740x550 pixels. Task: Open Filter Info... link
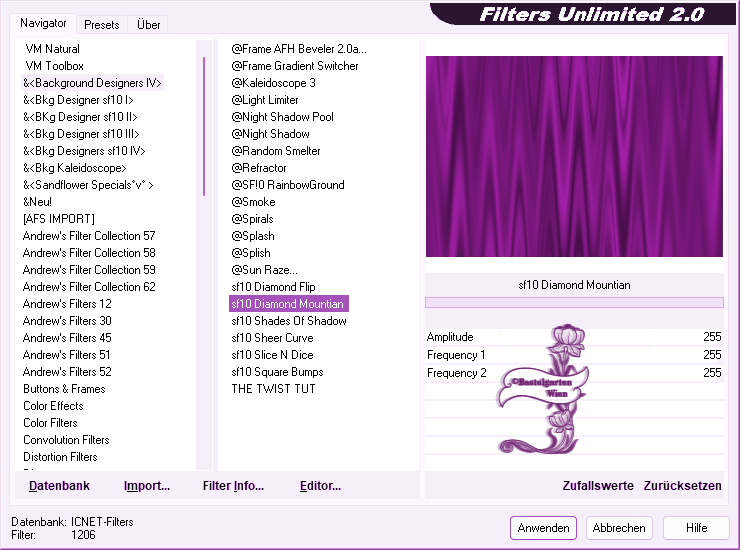233,486
